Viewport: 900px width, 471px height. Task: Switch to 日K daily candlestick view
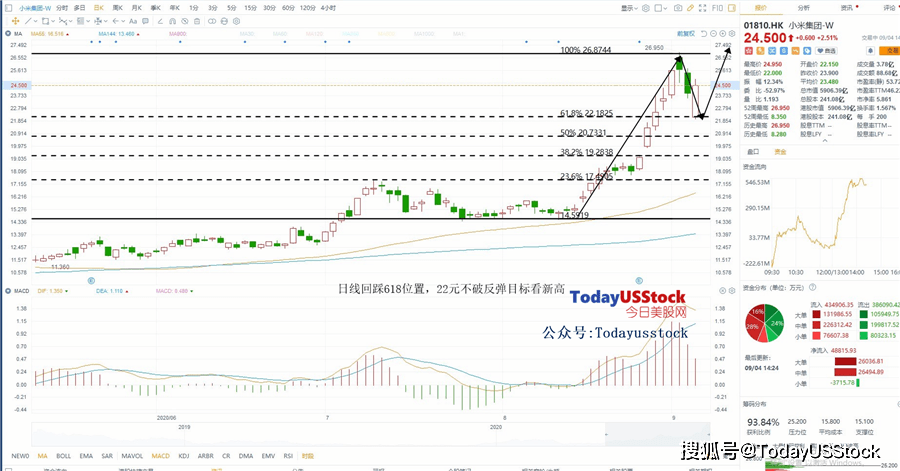pos(99,8)
